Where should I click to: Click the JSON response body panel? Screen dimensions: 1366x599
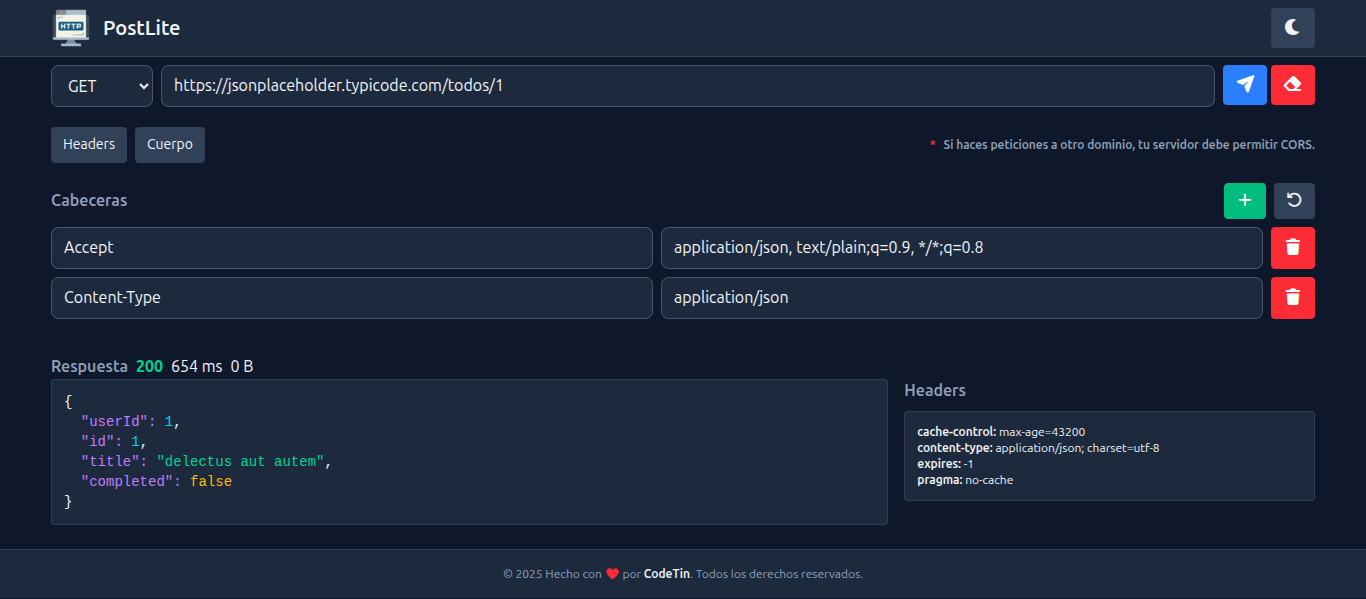469,452
